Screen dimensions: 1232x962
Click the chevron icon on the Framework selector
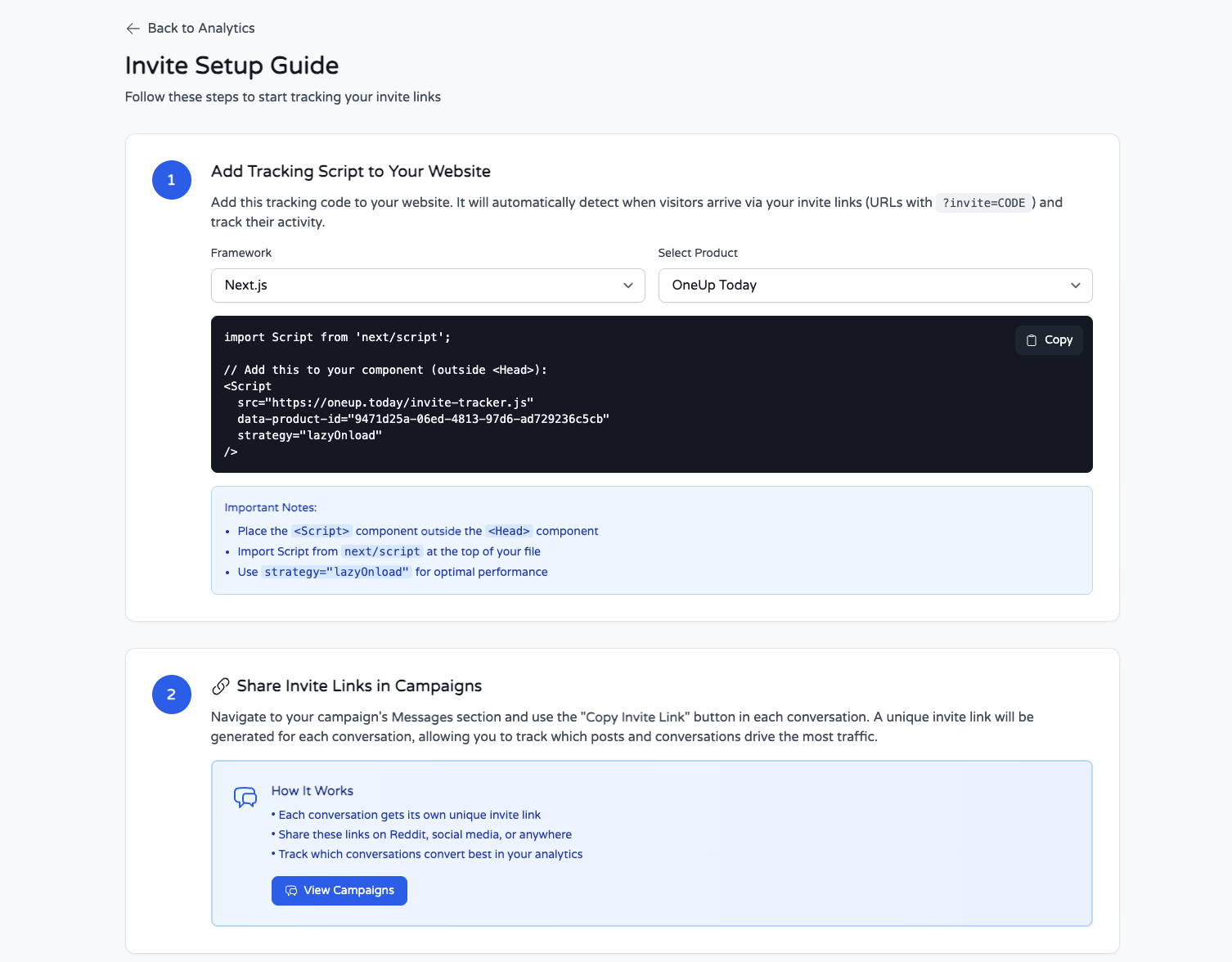tap(627, 285)
